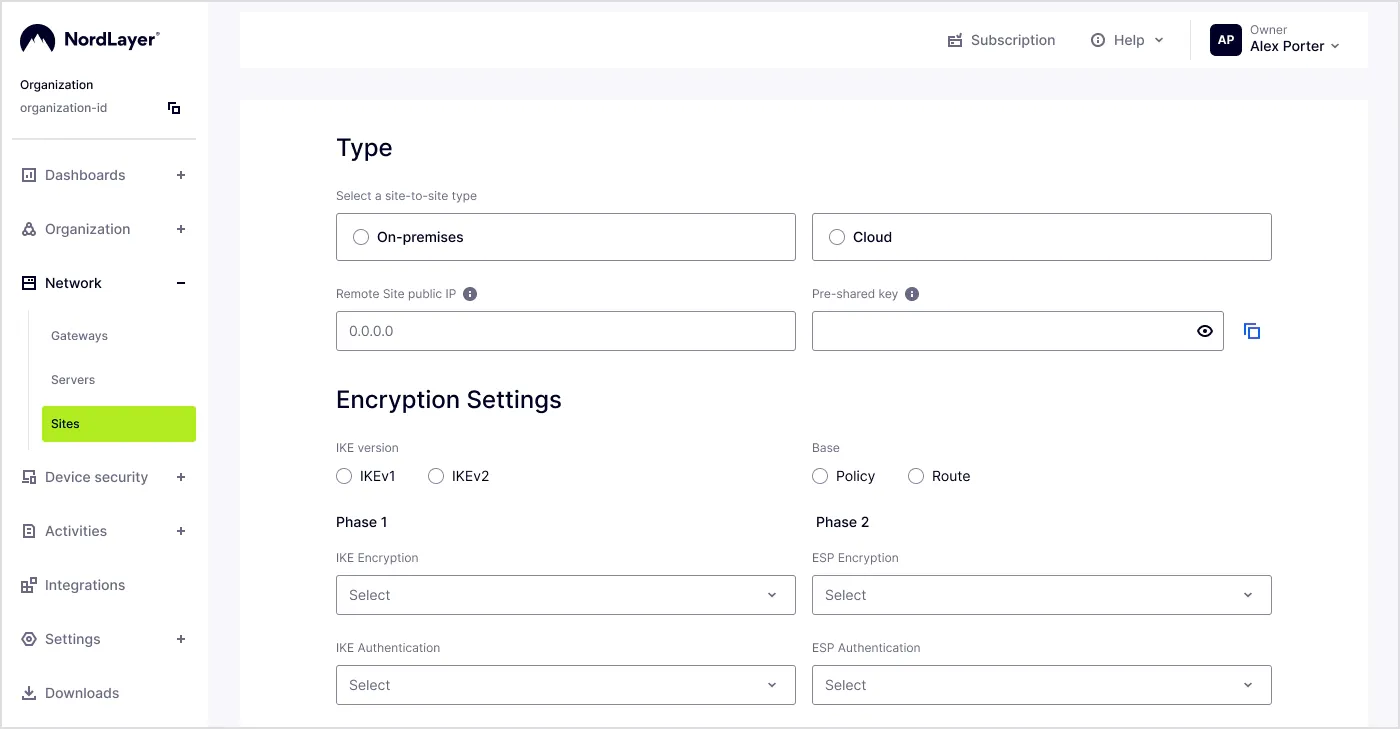Image resolution: width=1400 pixels, height=729 pixels.
Task: Click the Subscription icon in header
Action: point(955,40)
